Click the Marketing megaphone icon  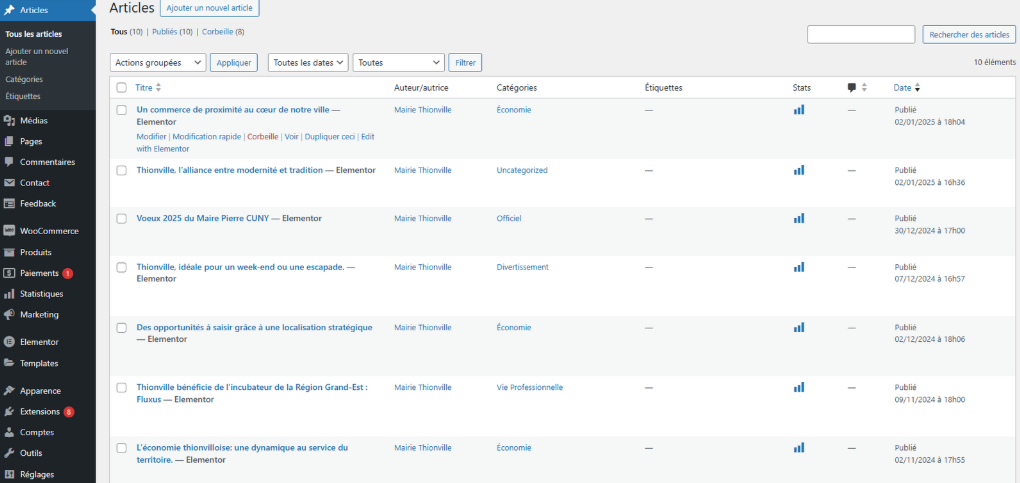point(9,315)
